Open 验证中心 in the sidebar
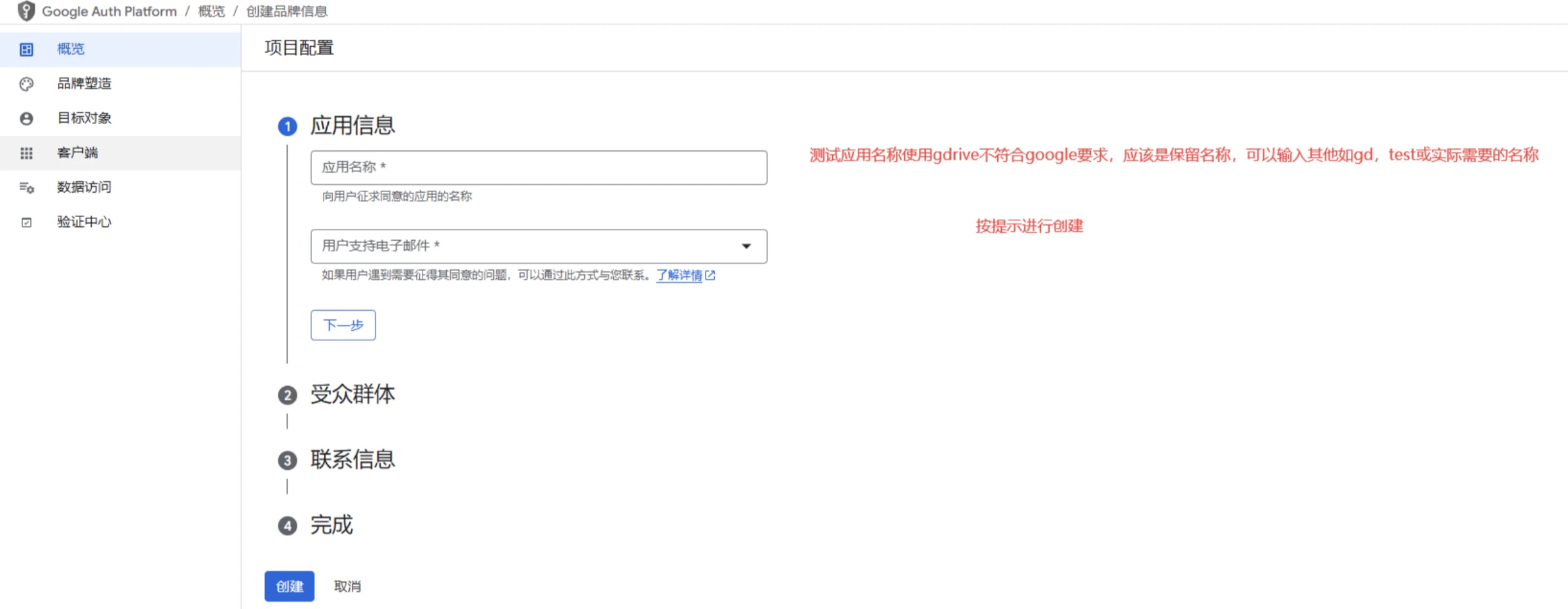Image resolution: width=1568 pixels, height=609 pixels. (x=120, y=222)
